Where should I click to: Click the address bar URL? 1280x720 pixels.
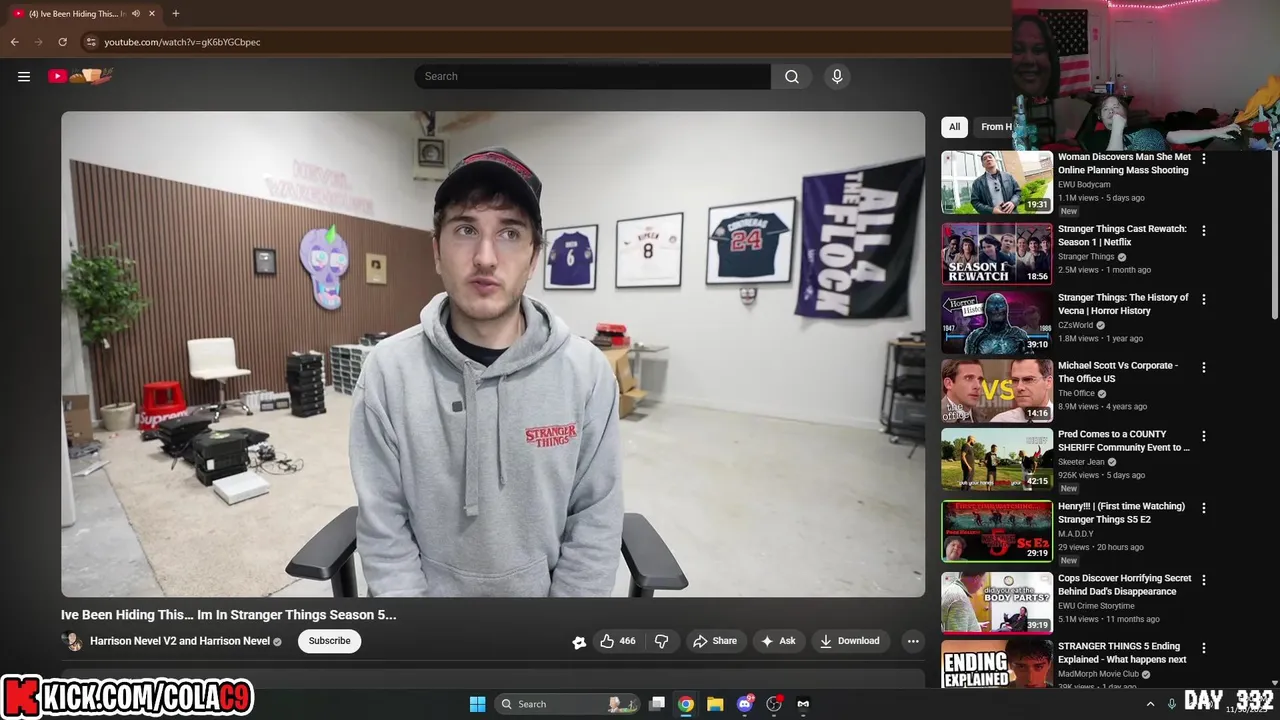[182, 42]
